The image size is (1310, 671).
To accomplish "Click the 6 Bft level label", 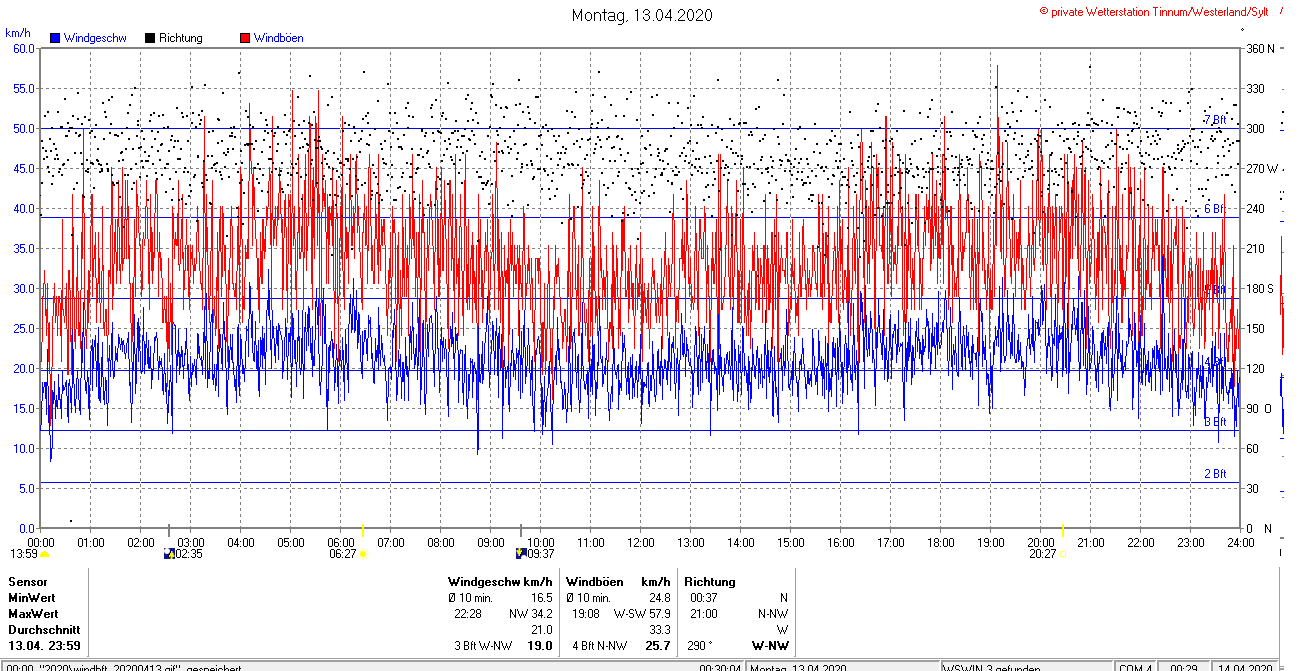I will [1215, 209].
